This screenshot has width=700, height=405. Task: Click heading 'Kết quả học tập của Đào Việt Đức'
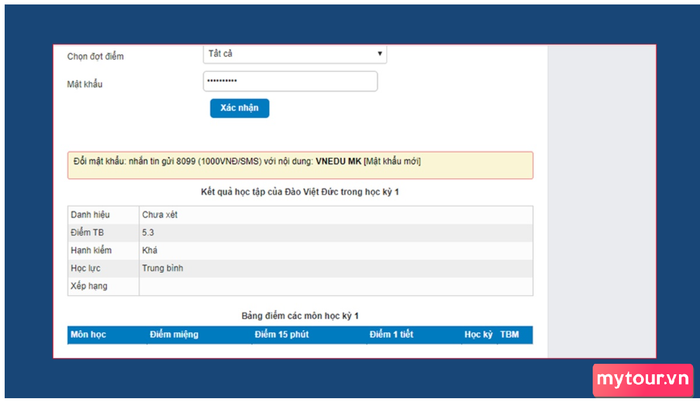click(300, 192)
